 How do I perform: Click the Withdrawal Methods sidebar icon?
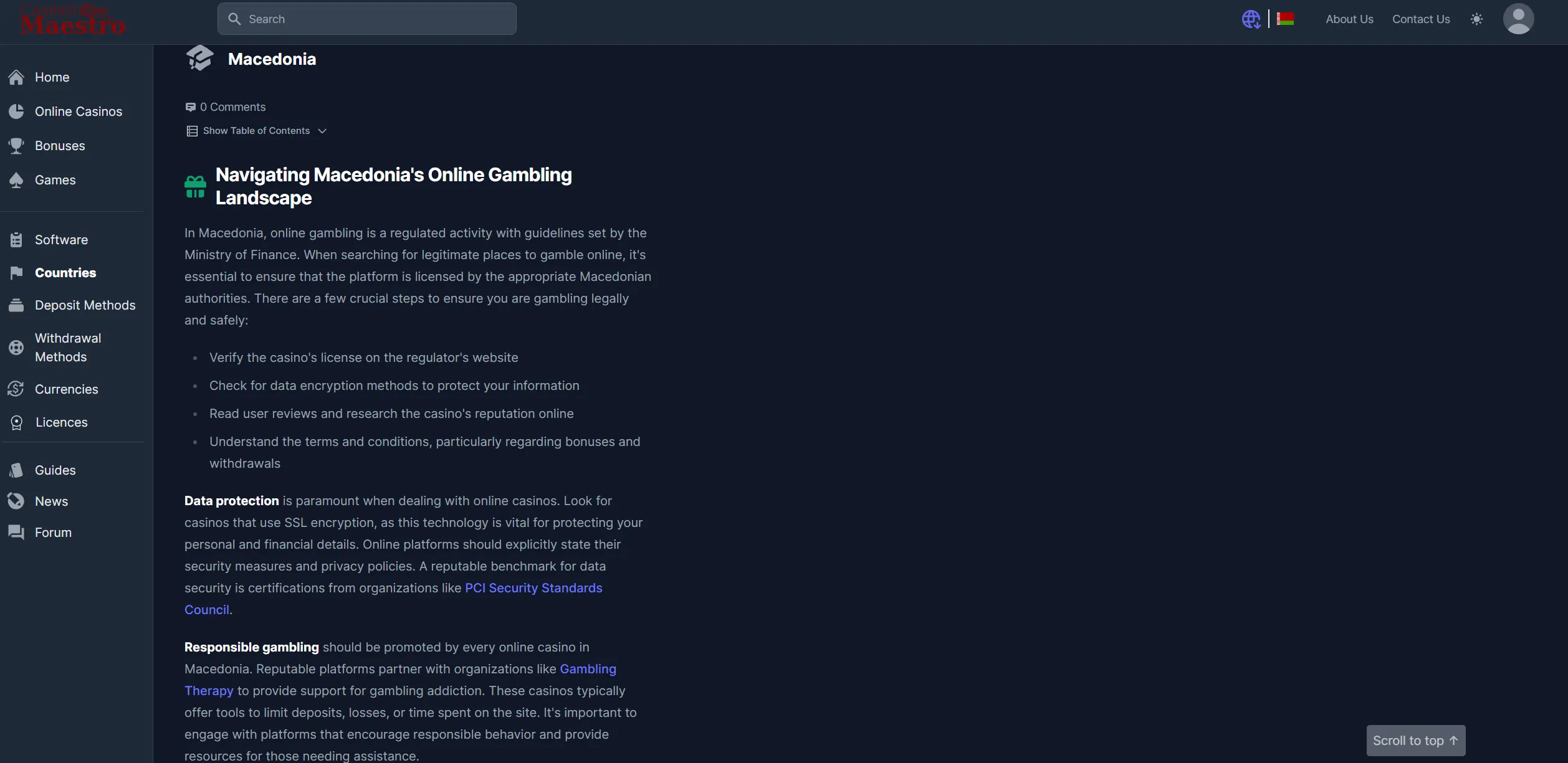coord(16,348)
